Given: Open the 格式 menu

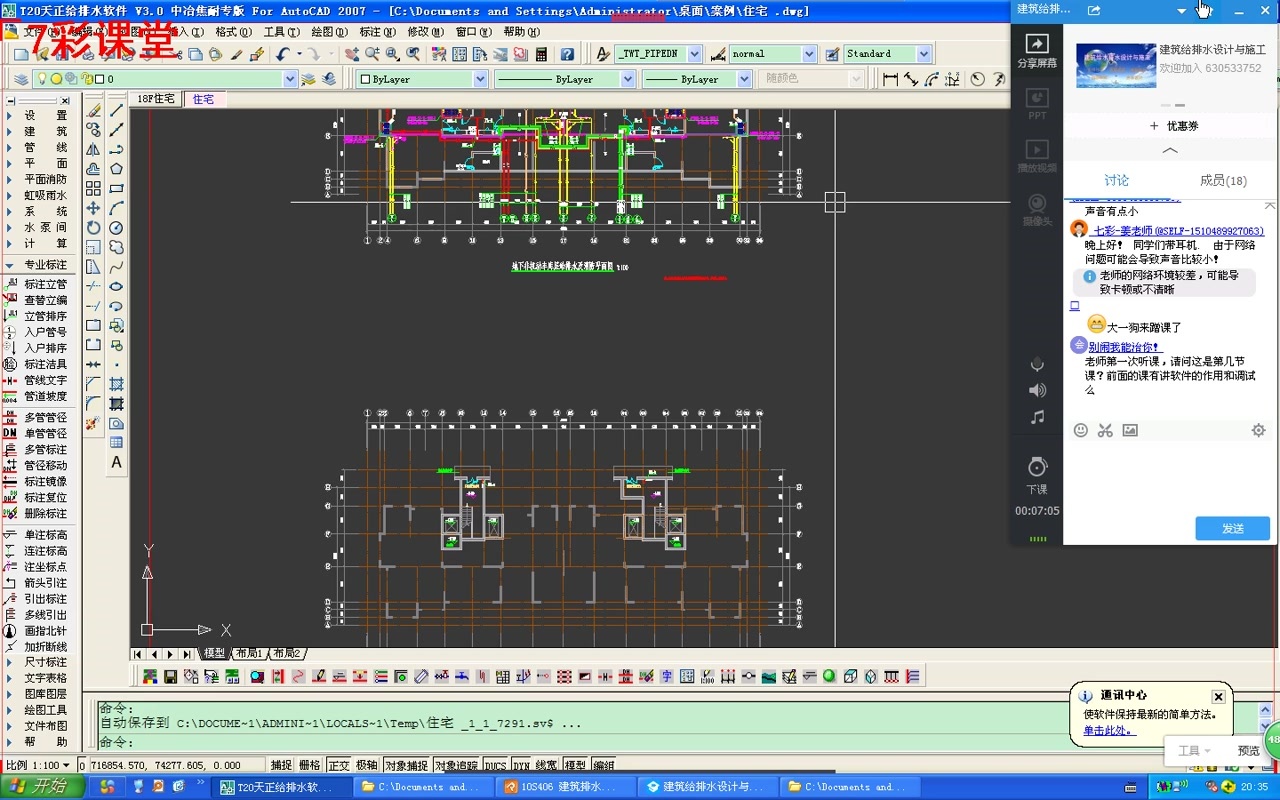Looking at the screenshot, I should [x=233, y=32].
